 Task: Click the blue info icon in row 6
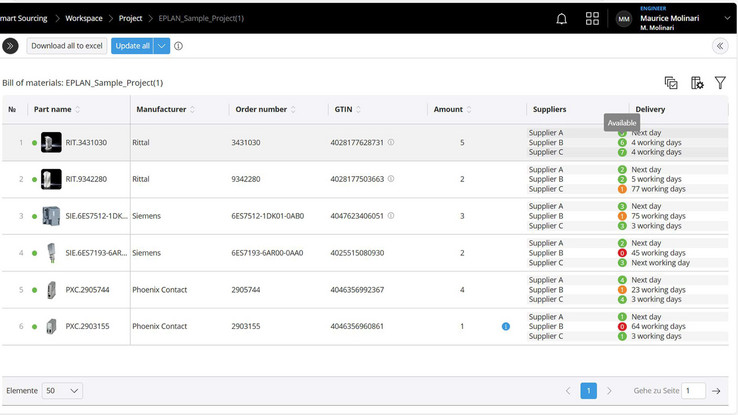pos(506,326)
